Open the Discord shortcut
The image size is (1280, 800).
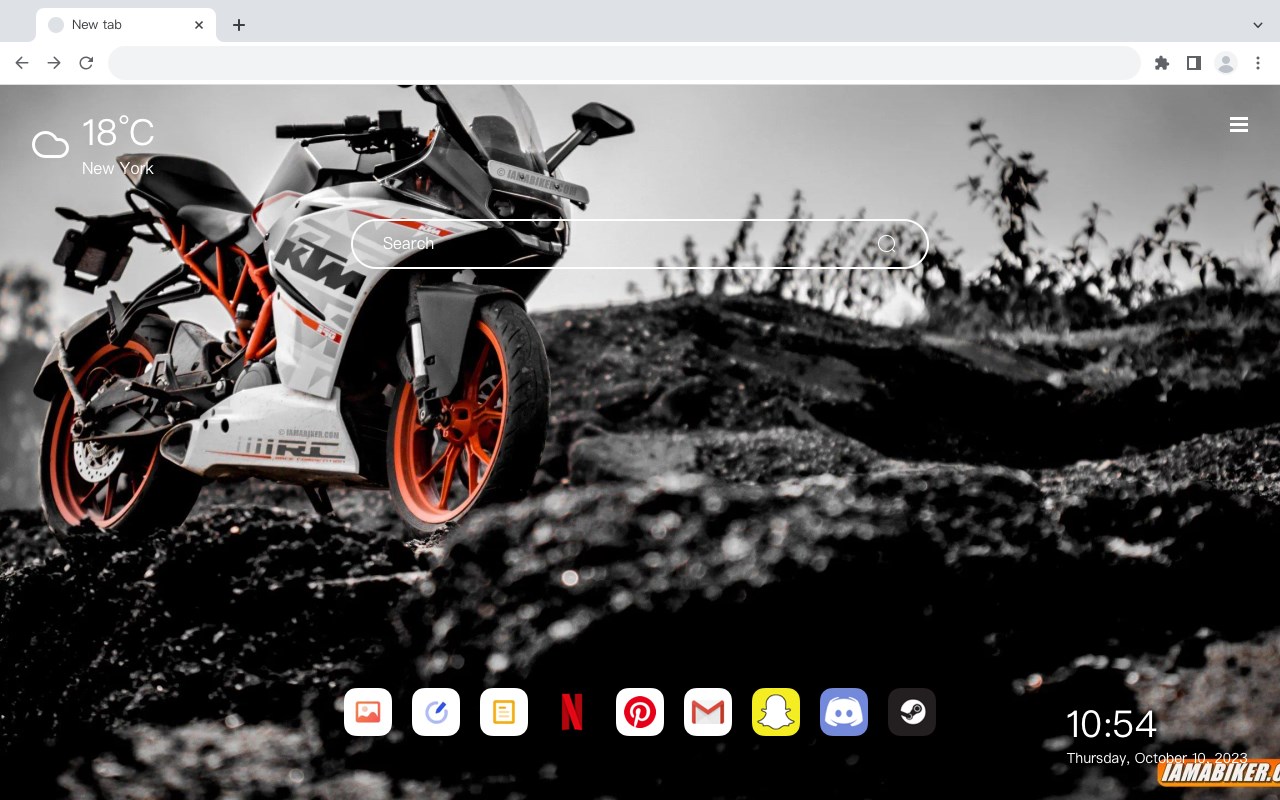844,712
